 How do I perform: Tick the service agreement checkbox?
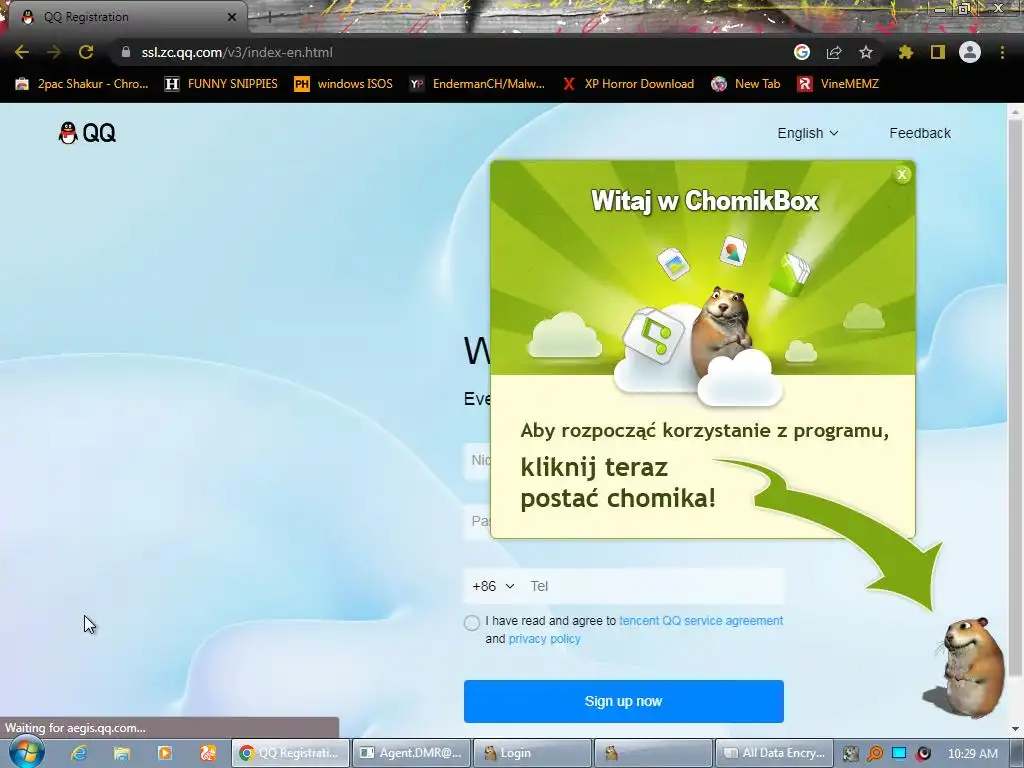coord(472,622)
